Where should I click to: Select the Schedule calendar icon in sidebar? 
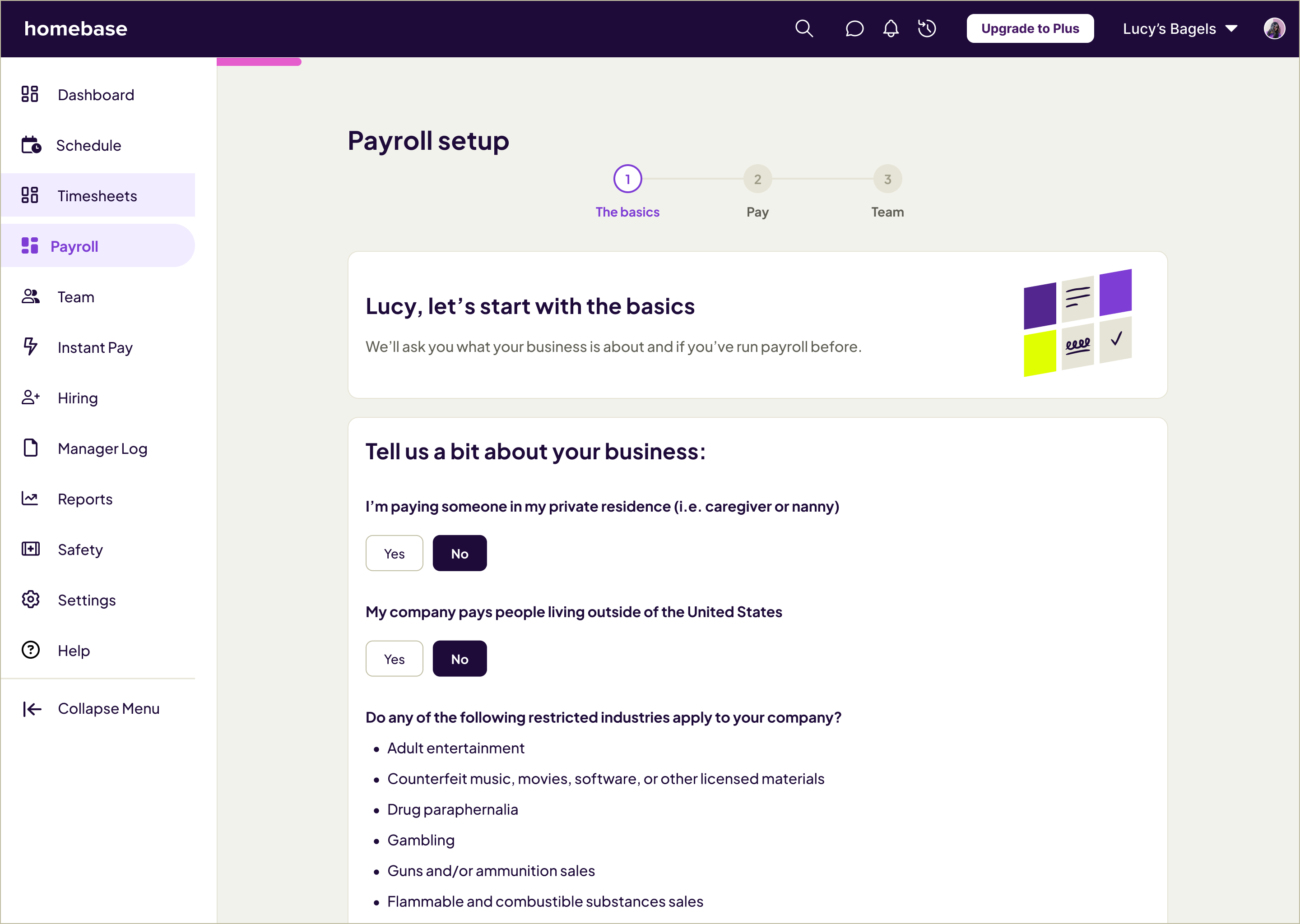(x=30, y=145)
